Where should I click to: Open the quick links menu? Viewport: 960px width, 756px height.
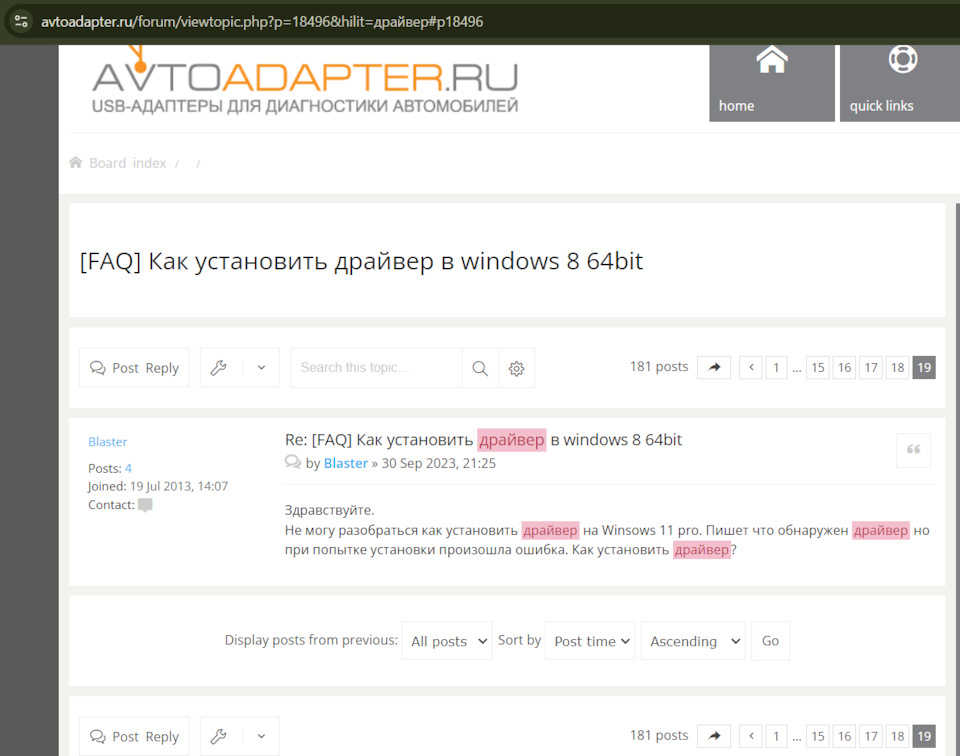(899, 83)
